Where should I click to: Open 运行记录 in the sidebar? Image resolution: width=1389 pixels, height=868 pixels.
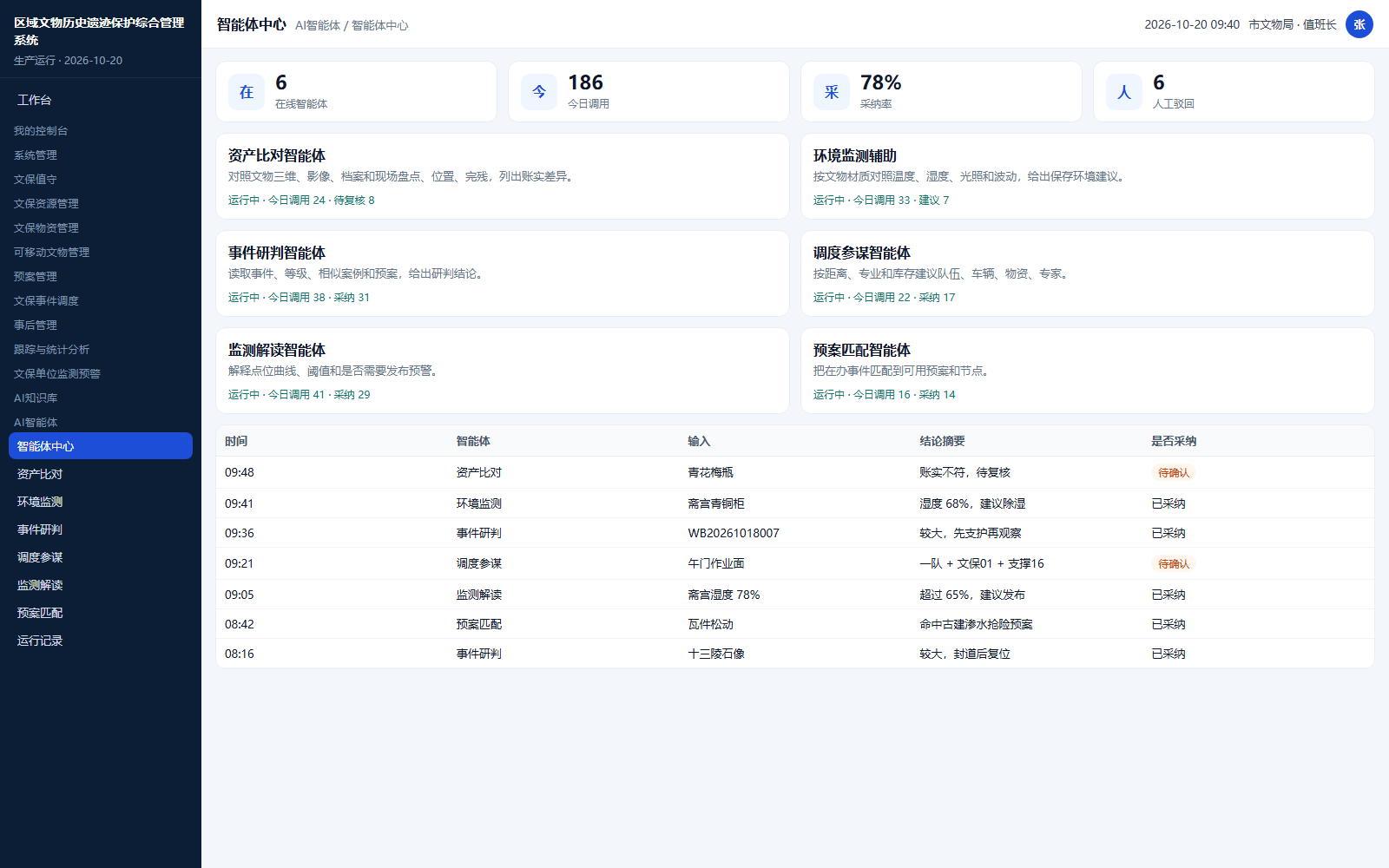101,641
